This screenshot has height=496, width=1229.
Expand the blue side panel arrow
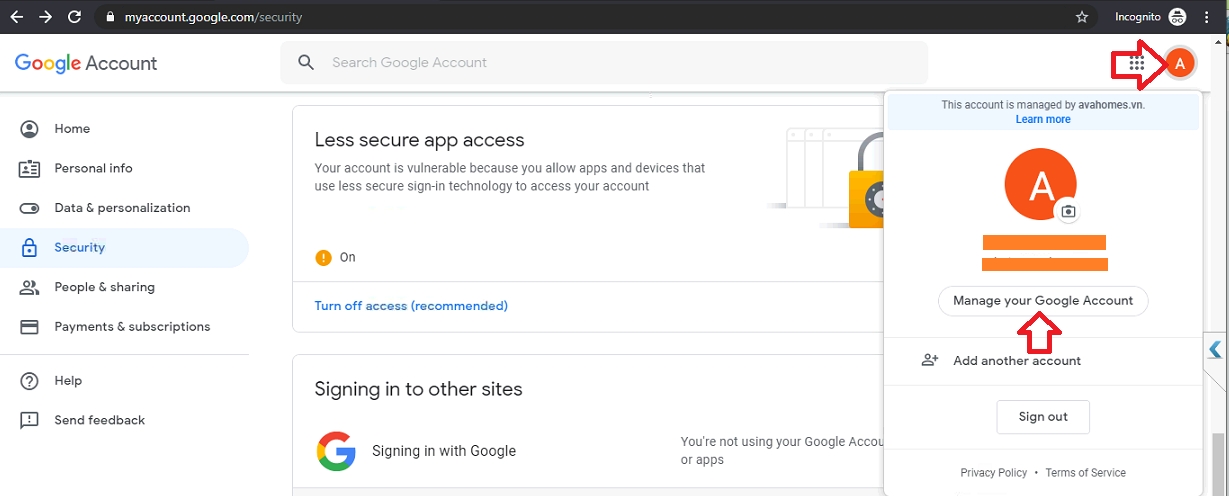point(1215,350)
